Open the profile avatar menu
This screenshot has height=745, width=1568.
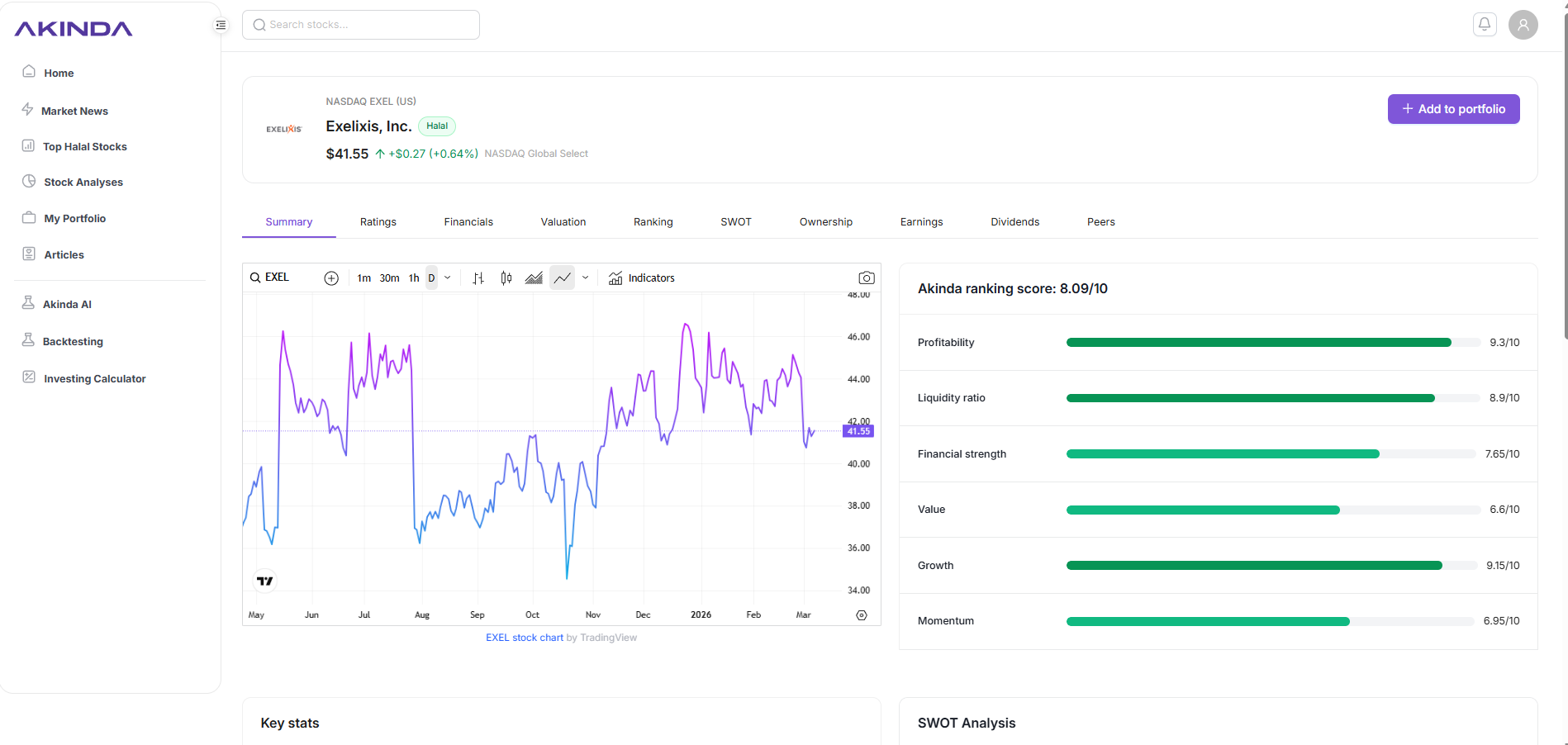tap(1523, 24)
